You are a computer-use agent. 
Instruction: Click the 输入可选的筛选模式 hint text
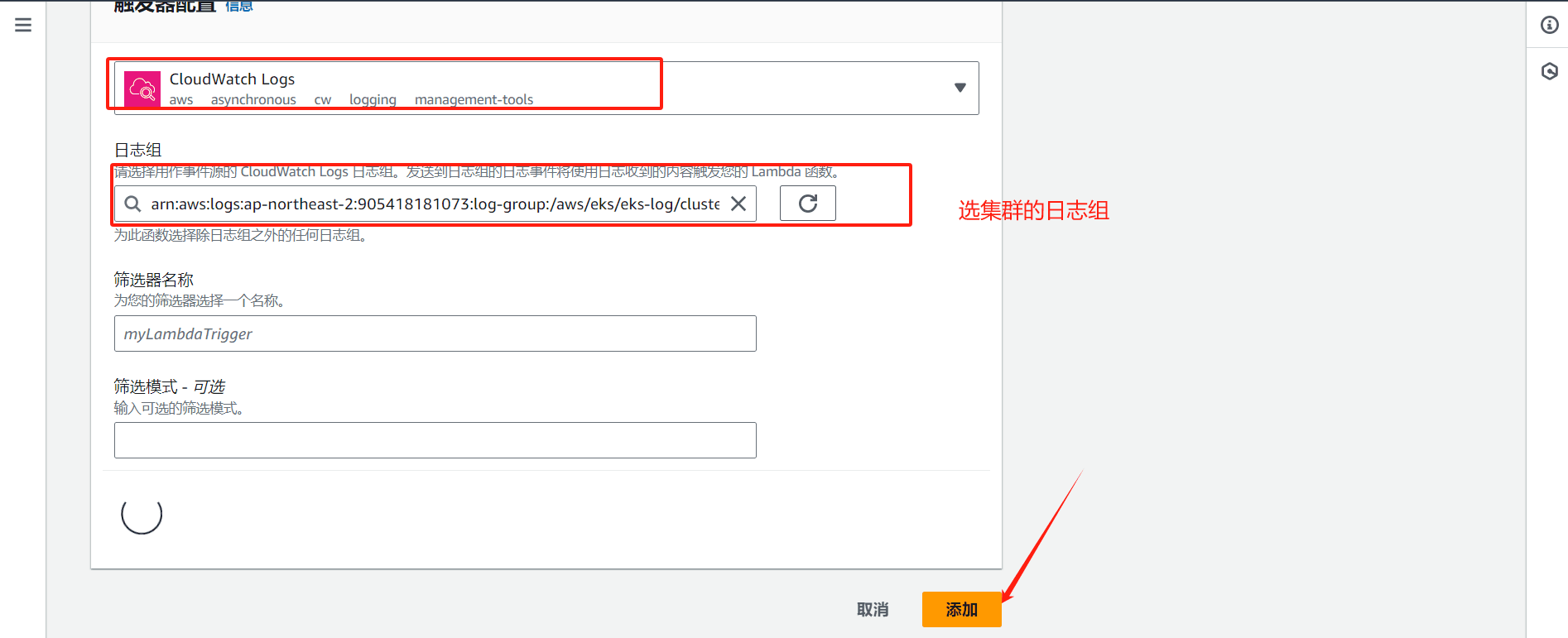tap(179, 408)
